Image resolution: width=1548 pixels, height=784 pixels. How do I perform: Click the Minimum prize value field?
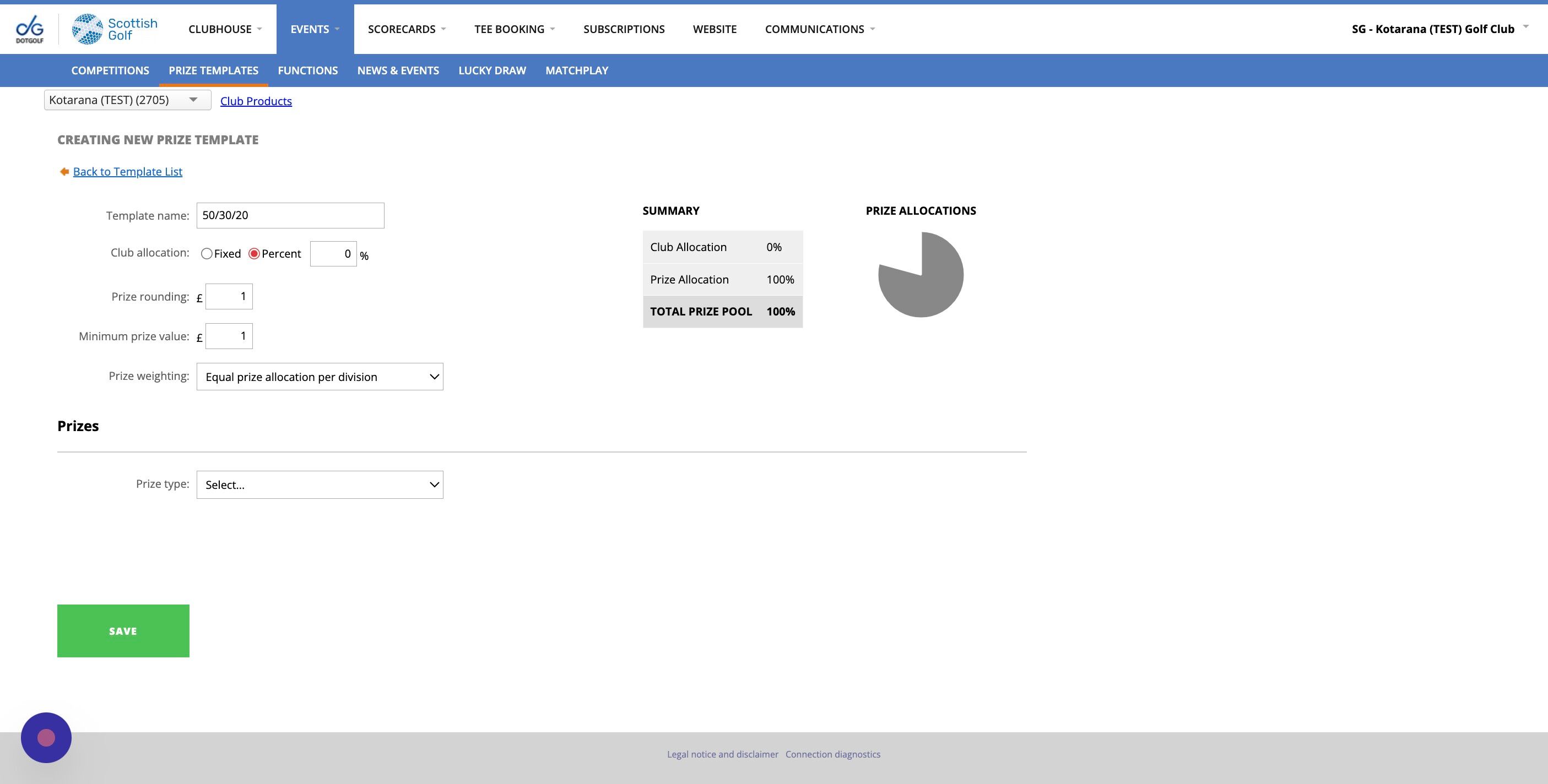229,336
